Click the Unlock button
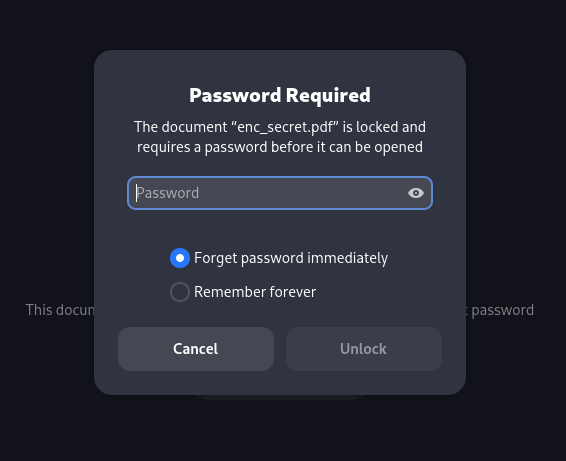Screen dimensions: 566x461 (x=363, y=349)
